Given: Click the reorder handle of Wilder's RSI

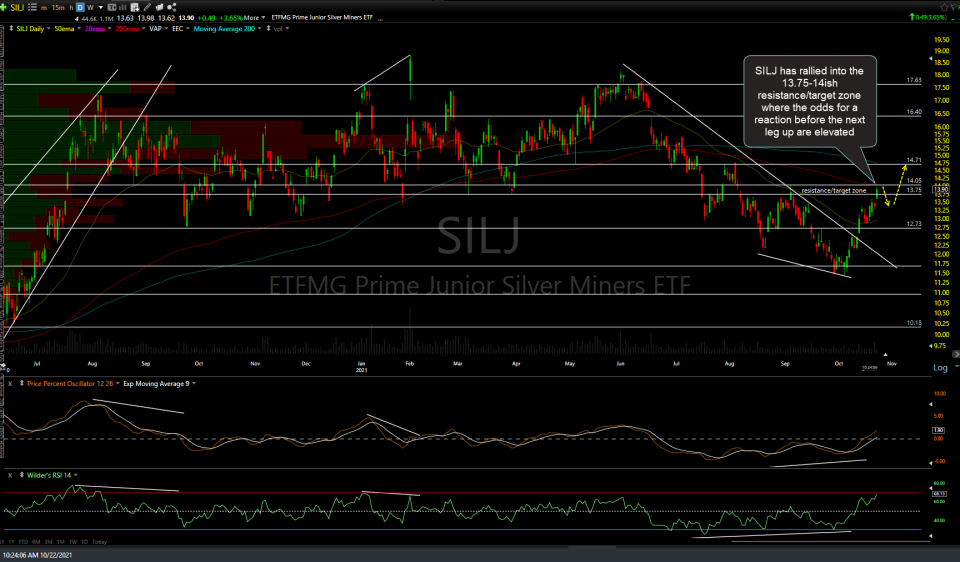Looking at the screenshot, I should tap(22, 475).
